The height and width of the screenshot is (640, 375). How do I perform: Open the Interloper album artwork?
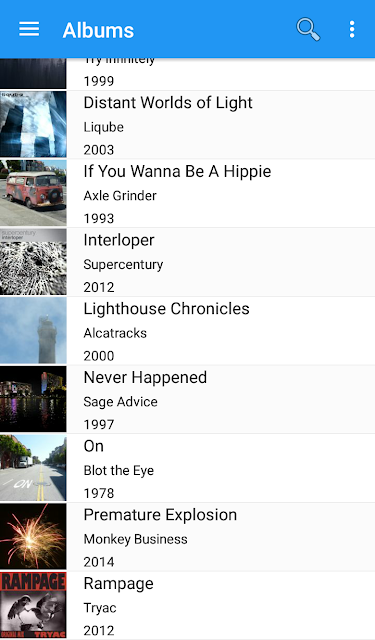(33, 262)
